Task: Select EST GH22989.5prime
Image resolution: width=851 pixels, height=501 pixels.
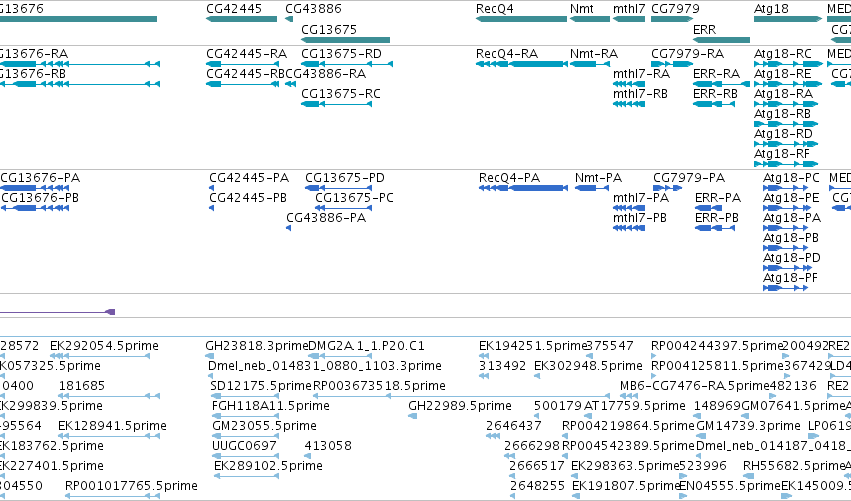Action: click(412, 416)
